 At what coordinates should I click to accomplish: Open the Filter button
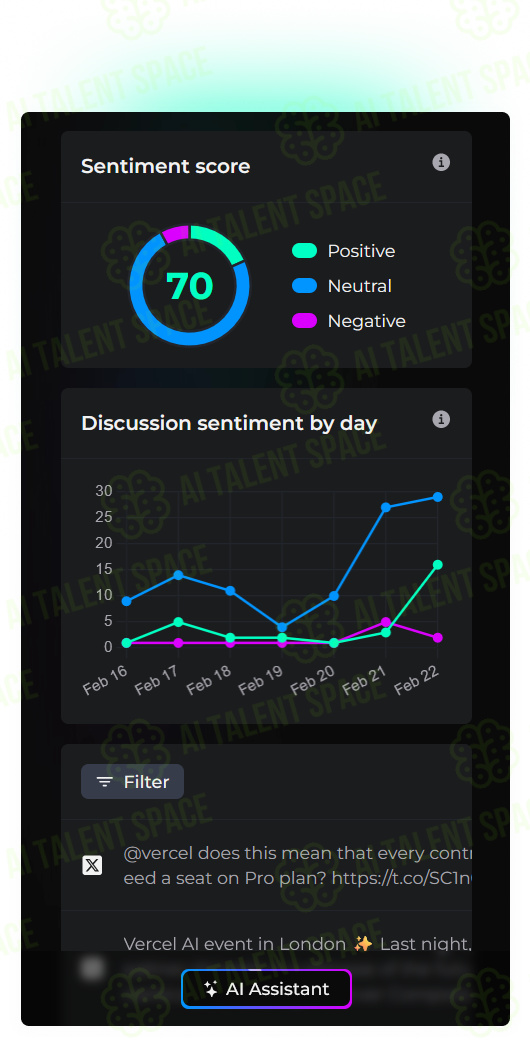(x=132, y=781)
